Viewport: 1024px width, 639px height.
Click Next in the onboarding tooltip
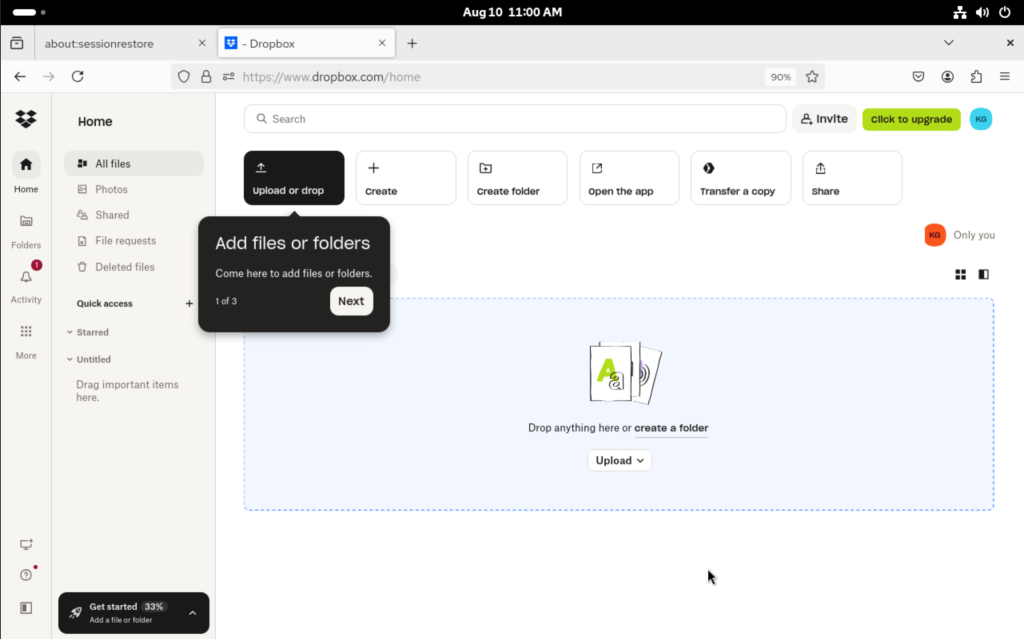tap(351, 301)
